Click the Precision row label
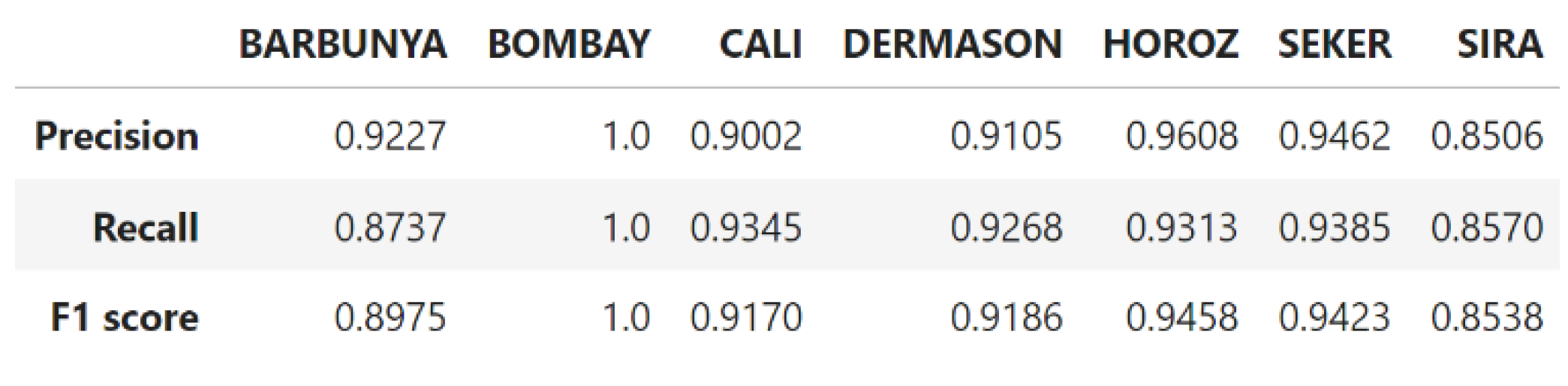 pyautogui.click(x=117, y=136)
